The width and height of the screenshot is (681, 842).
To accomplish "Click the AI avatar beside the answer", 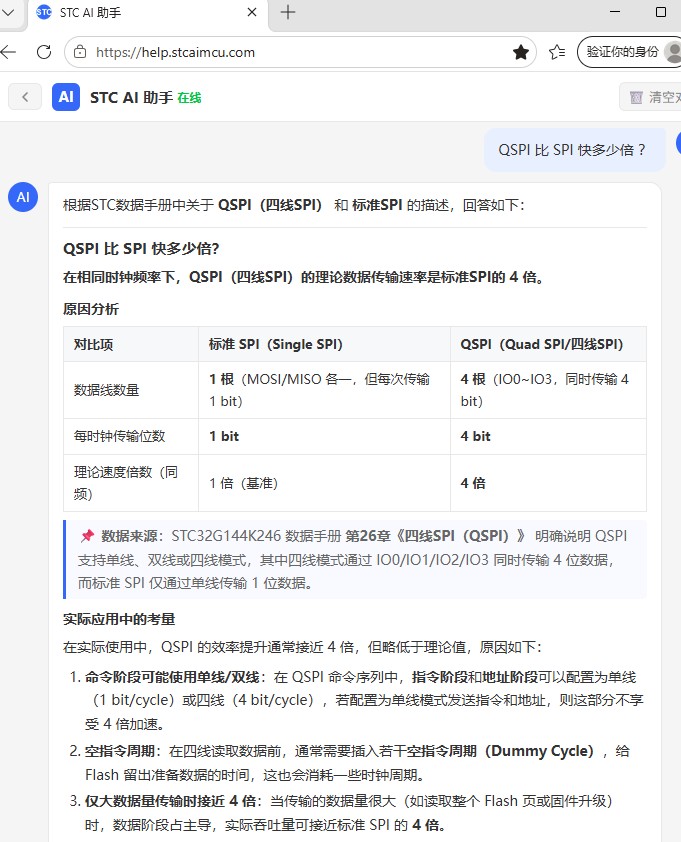I will tap(23, 197).
